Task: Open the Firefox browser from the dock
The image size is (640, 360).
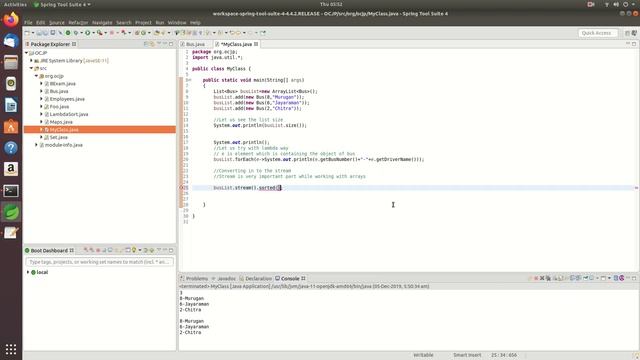Action: [11, 20]
